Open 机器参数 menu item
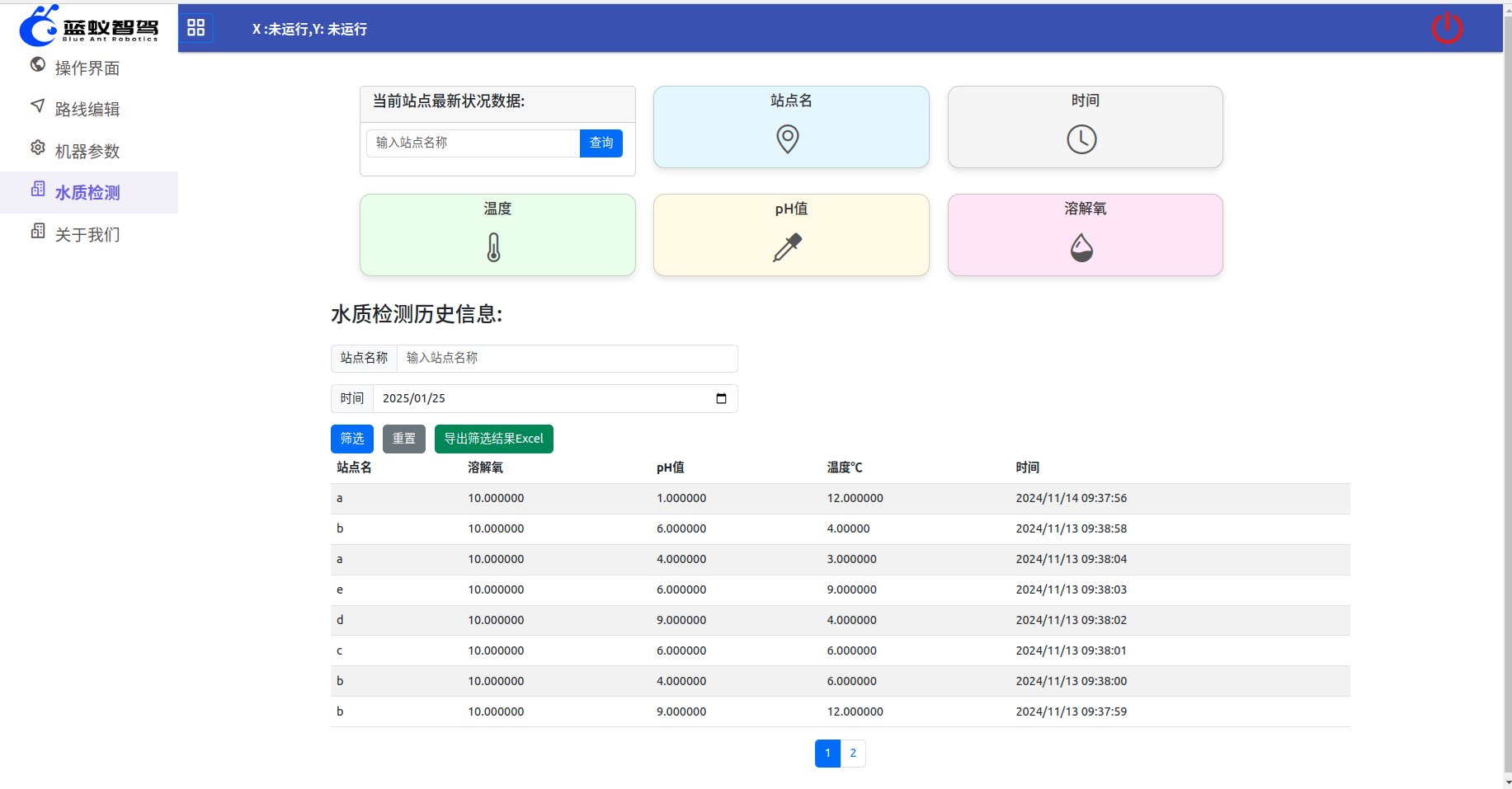This screenshot has width=1512, height=789. [x=87, y=152]
